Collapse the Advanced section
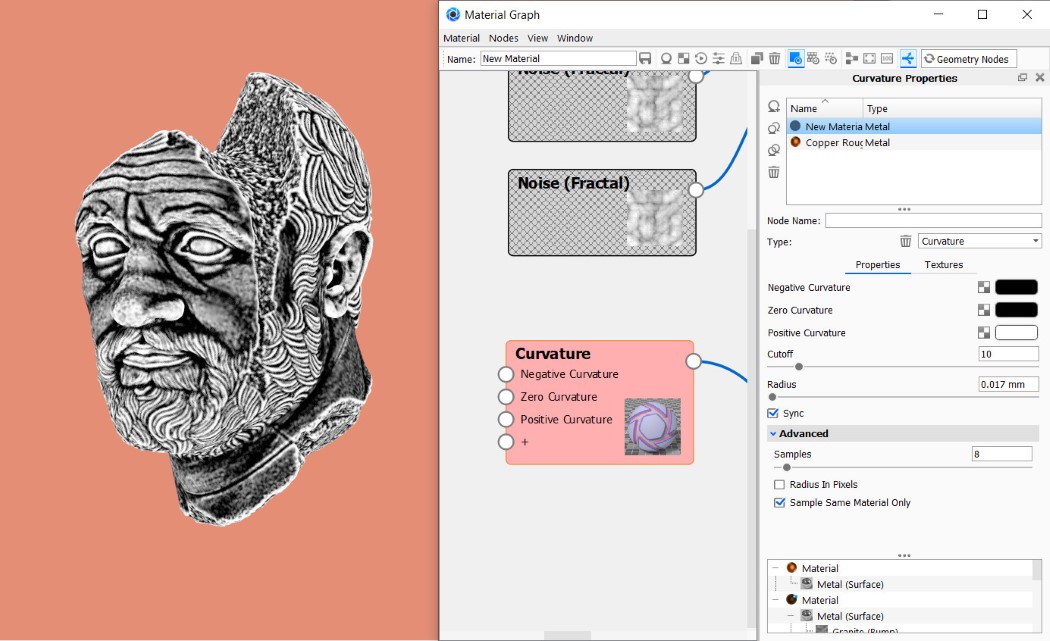Screen dimensions: 1050x641 773,434
